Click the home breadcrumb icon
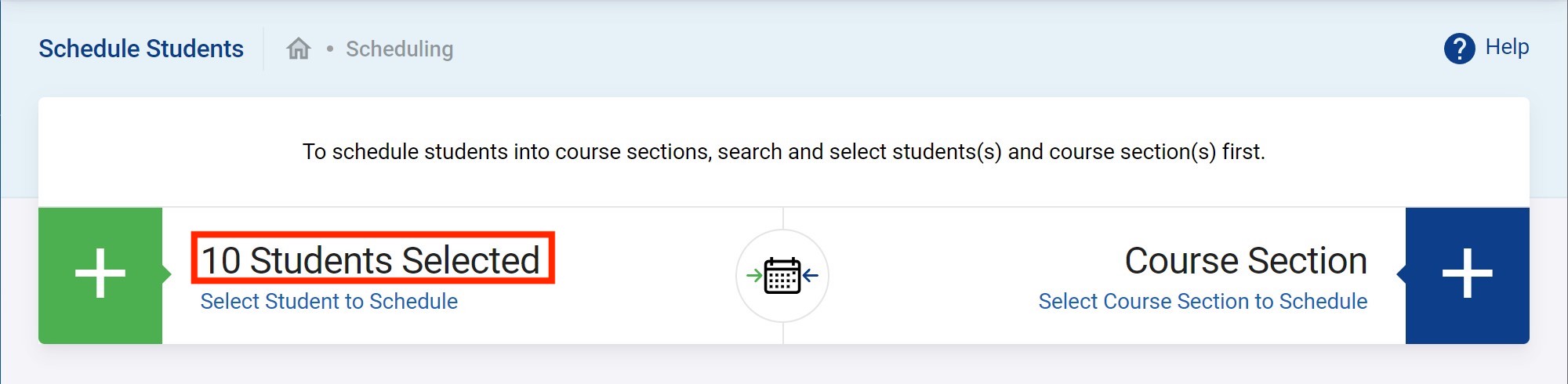 pos(299,49)
